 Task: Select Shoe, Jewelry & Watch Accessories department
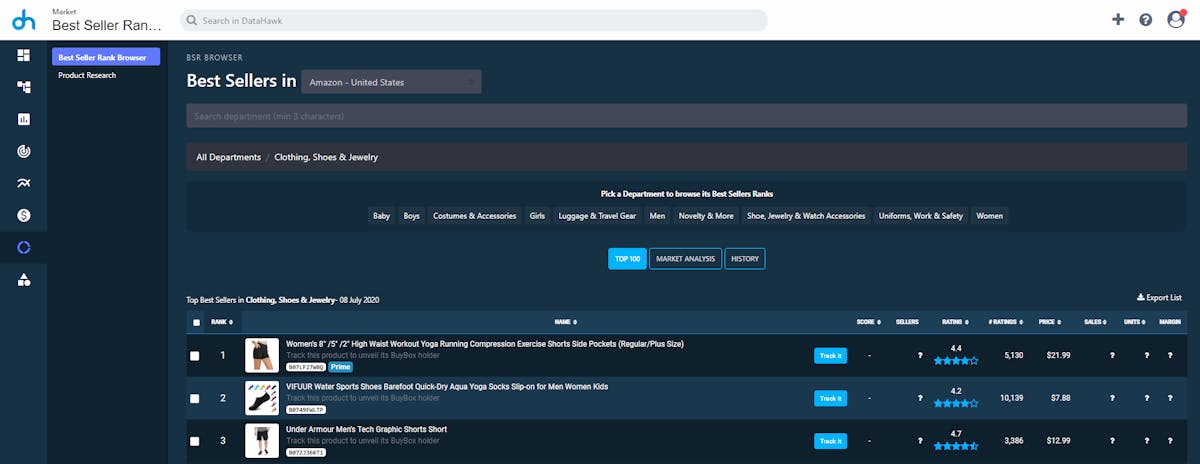[806, 215]
